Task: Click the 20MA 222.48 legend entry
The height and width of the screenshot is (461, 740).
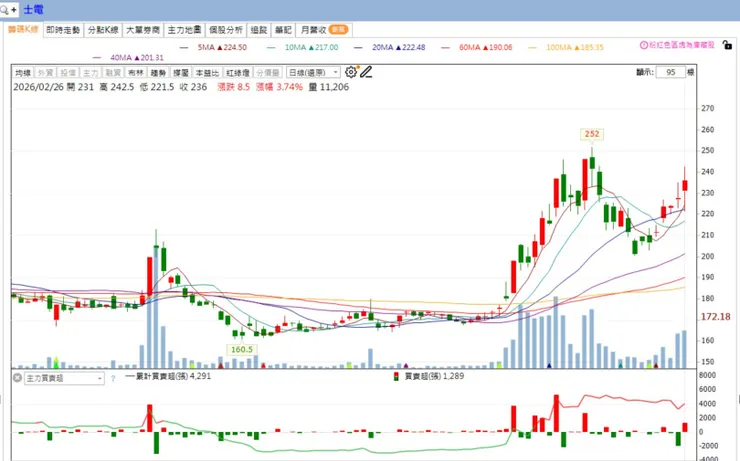Action: pyautogui.click(x=390, y=47)
